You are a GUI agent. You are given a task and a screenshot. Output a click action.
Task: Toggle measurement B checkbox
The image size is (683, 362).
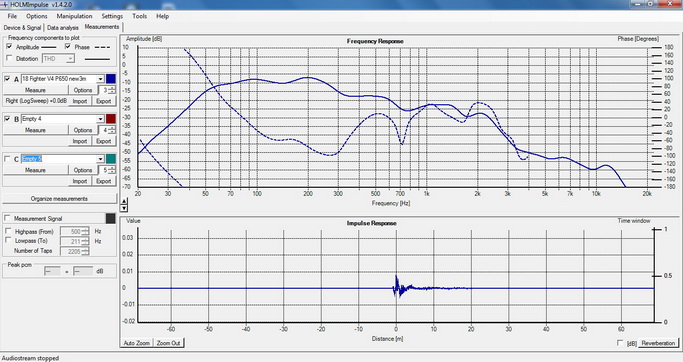[x=7, y=119]
